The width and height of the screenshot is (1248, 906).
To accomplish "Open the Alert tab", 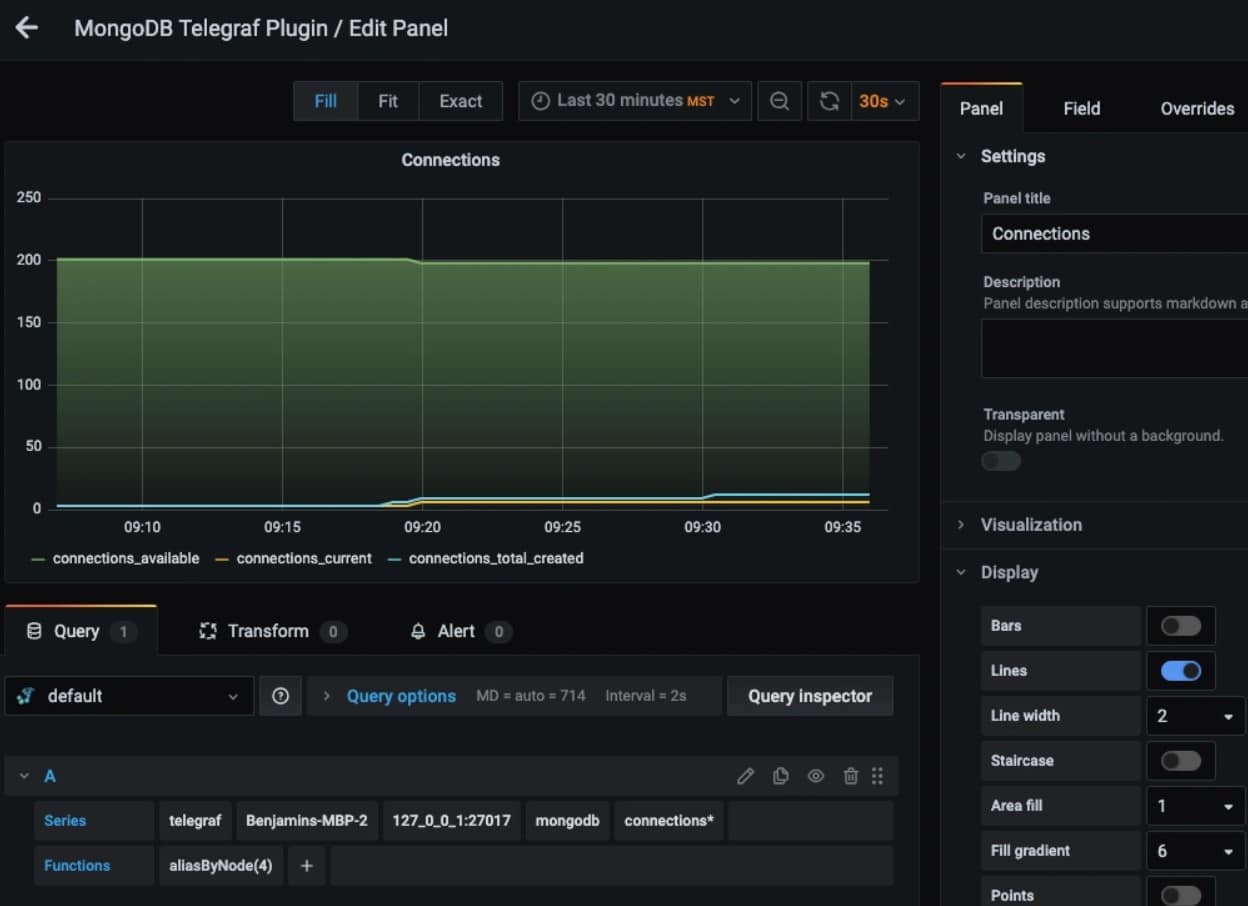I will coord(460,631).
